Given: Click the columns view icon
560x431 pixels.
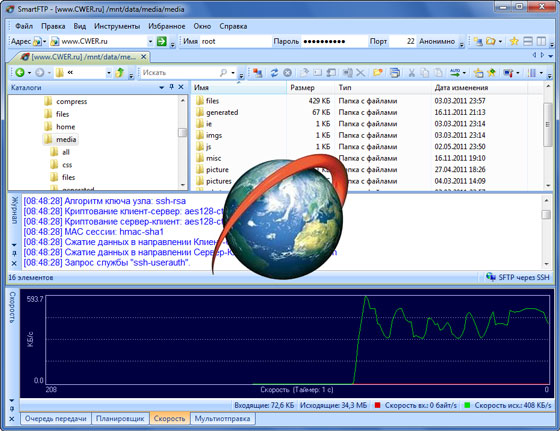Looking at the screenshot, I should [x=532, y=72].
